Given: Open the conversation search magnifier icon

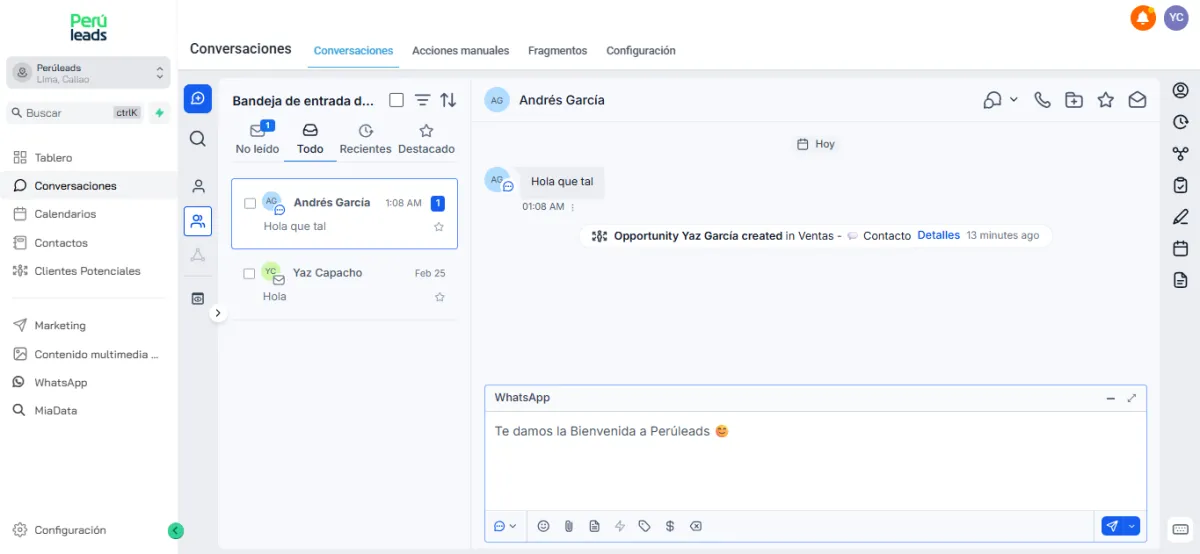Looking at the screenshot, I should (198, 139).
